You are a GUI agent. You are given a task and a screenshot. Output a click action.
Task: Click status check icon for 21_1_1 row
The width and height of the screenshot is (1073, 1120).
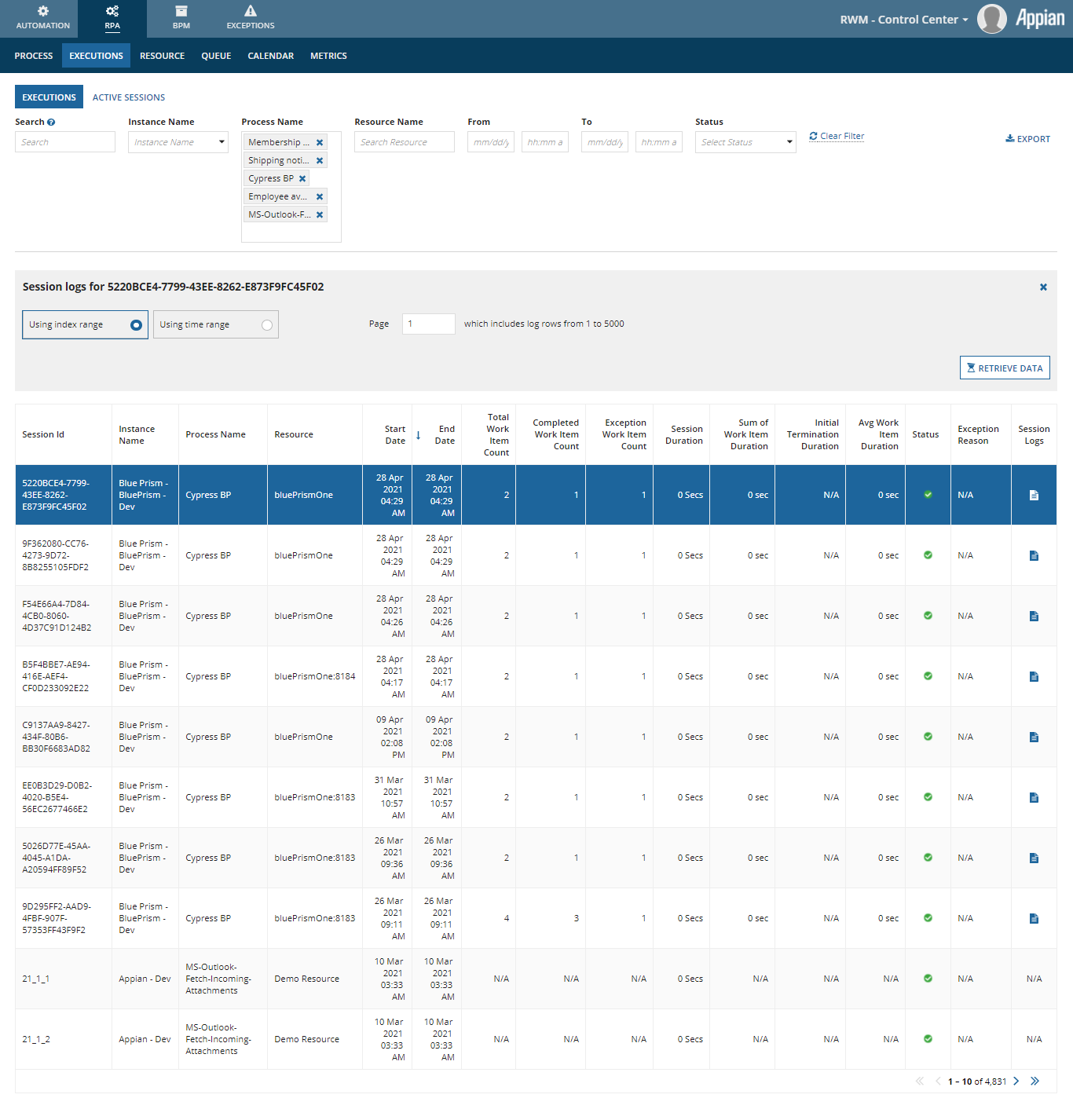pos(928,979)
